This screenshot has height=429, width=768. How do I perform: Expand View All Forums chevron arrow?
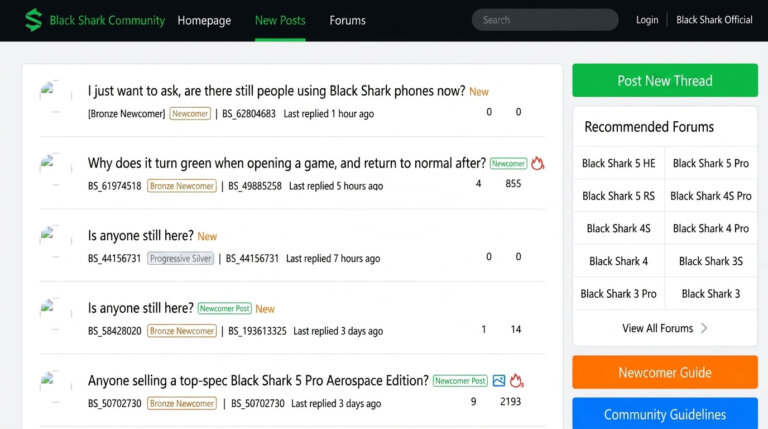point(704,328)
